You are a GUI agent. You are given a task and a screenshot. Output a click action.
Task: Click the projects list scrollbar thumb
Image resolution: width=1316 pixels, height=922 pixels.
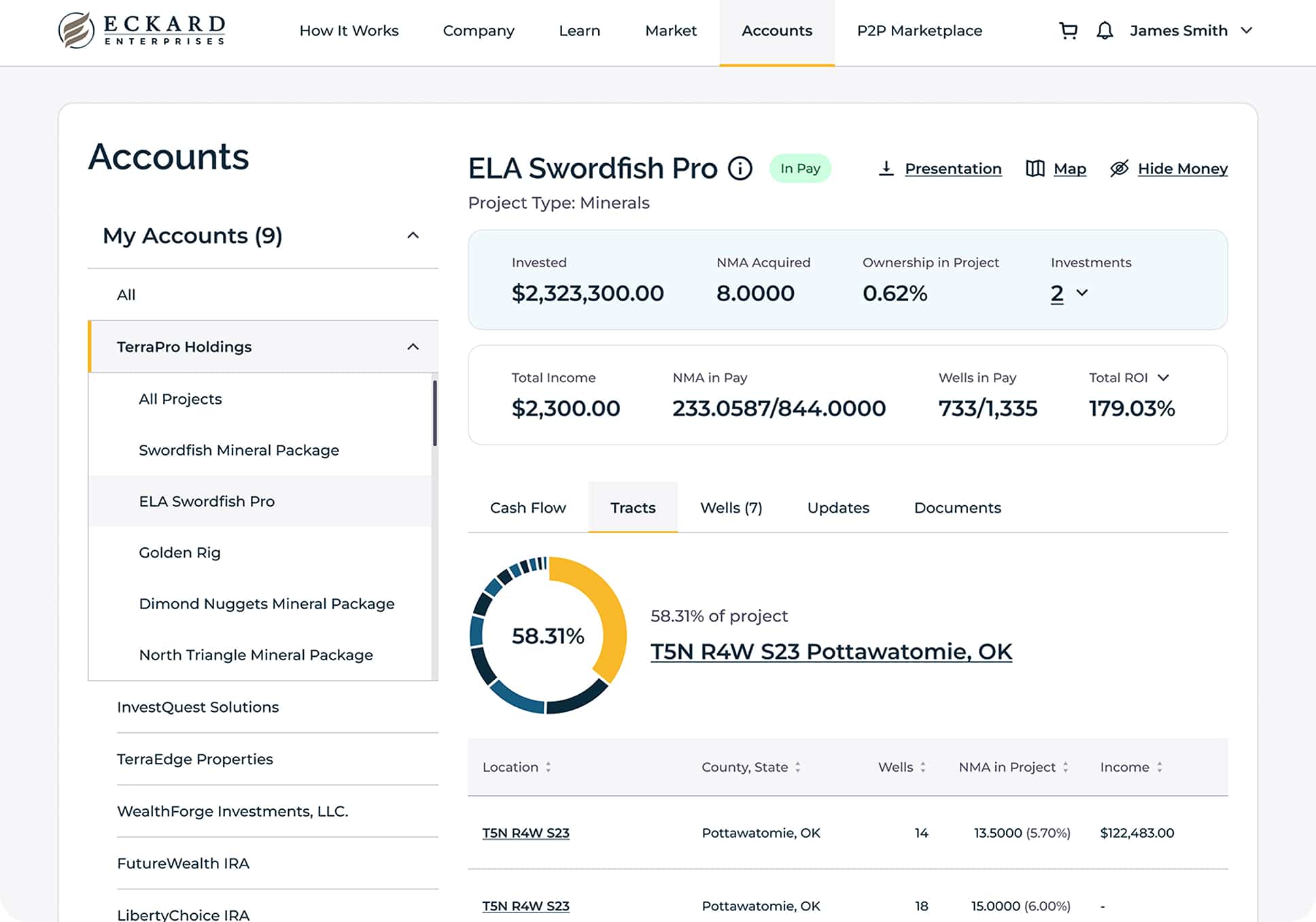tap(435, 413)
